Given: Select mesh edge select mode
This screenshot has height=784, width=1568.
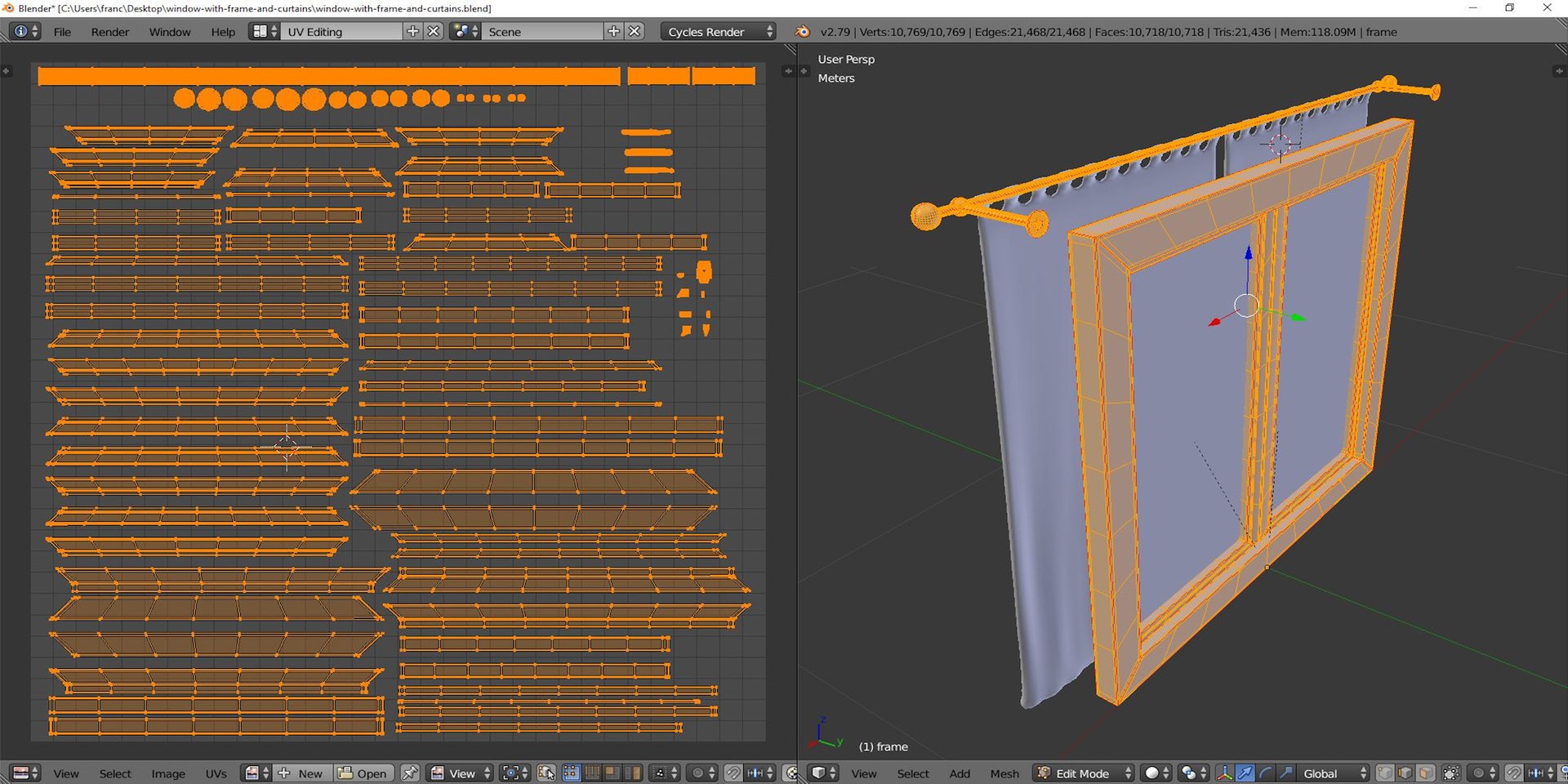Looking at the screenshot, I should [x=1405, y=773].
